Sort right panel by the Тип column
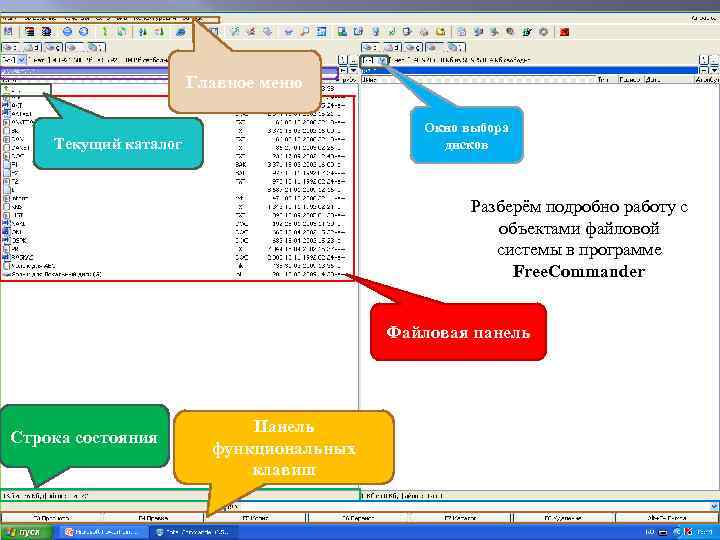The height and width of the screenshot is (540, 720). pyautogui.click(x=606, y=79)
